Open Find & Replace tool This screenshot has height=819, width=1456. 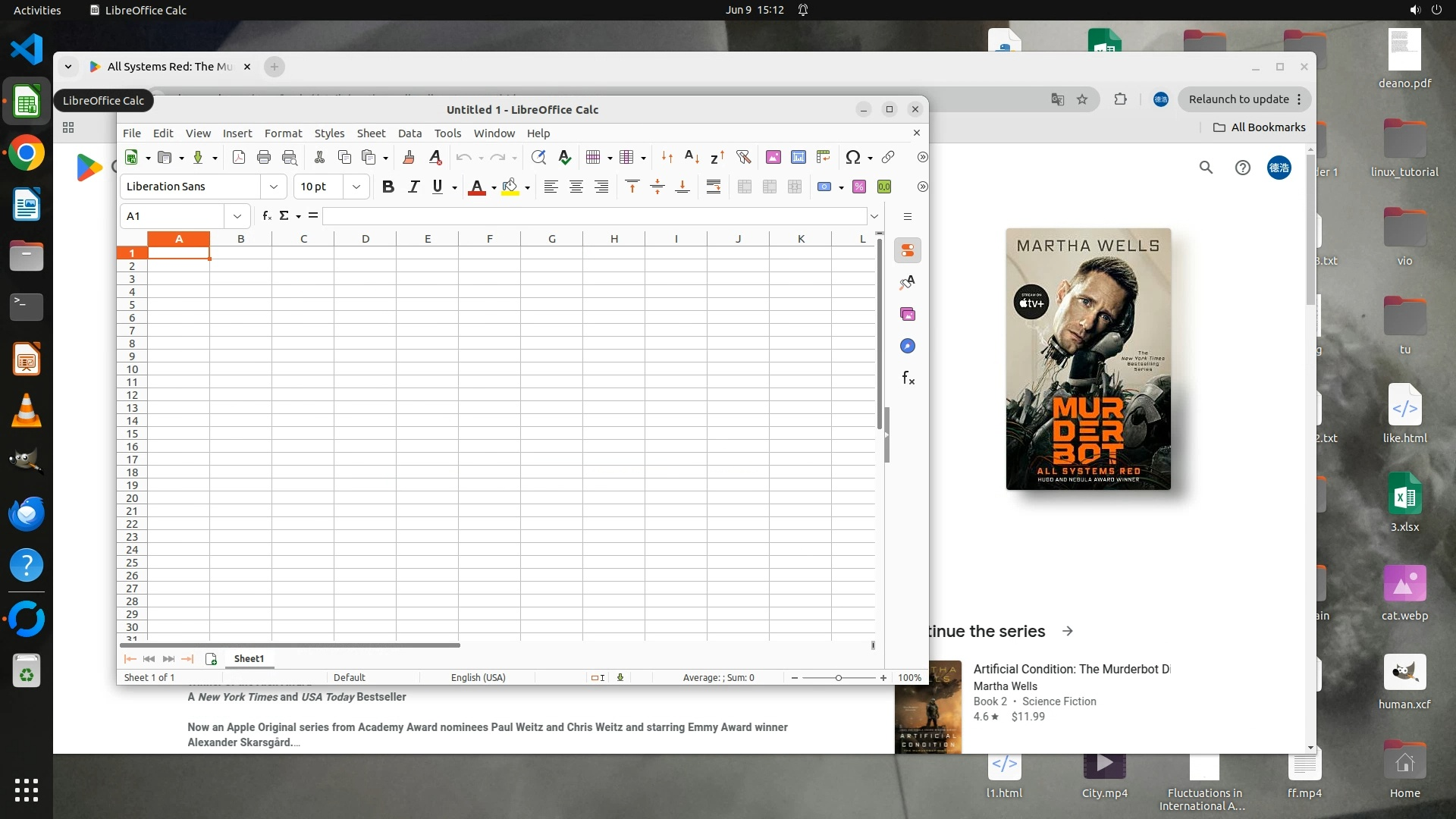[538, 157]
